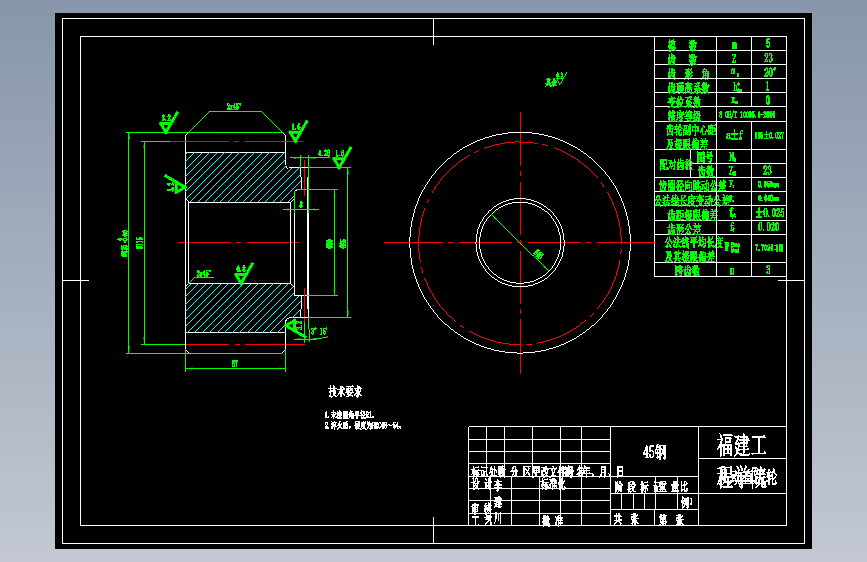This screenshot has height=562, width=867.
Task: Click value 3 in 跨齿数 row
Action: (x=768, y=269)
